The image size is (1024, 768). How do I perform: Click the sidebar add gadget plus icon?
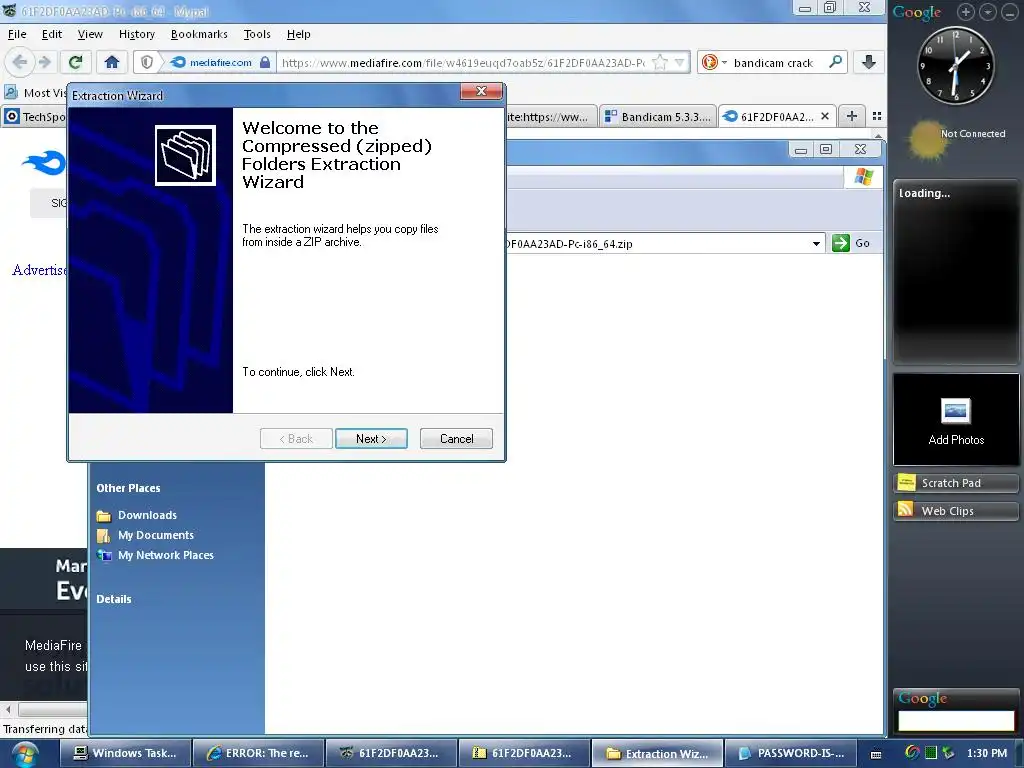pyautogui.click(x=965, y=12)
